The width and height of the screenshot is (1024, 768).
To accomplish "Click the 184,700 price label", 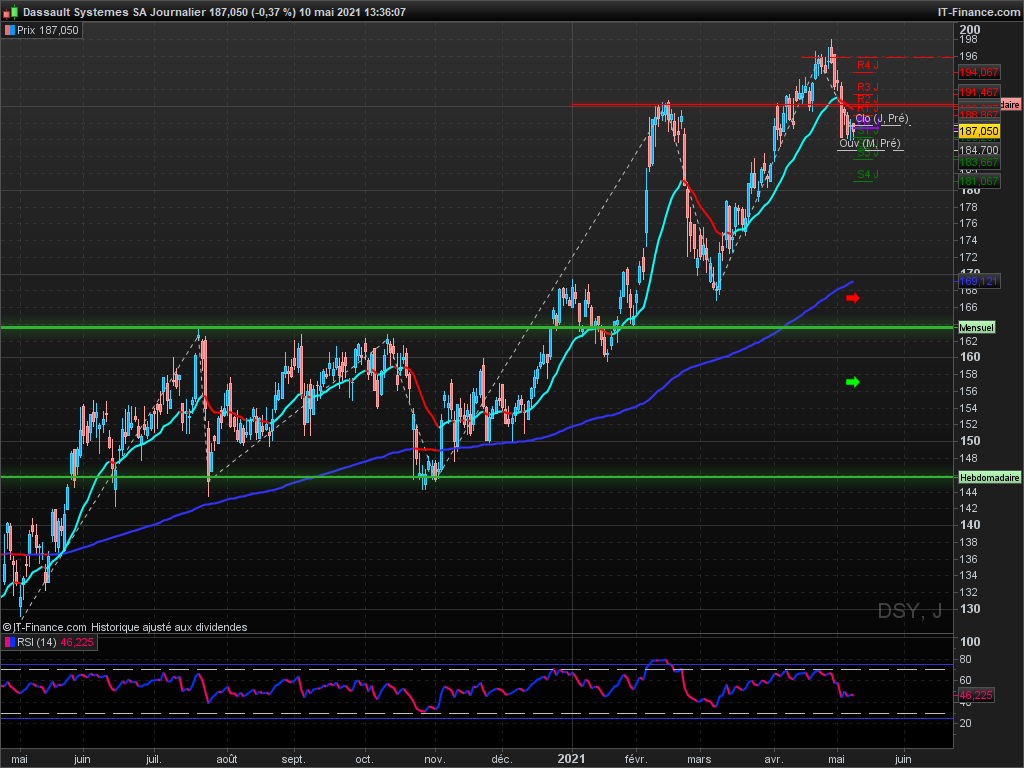I will (x=978, y=150).
